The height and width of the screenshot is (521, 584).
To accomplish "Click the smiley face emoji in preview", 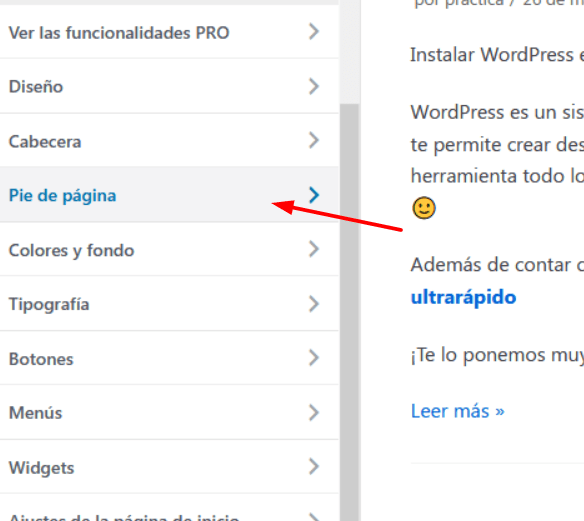I will 424,208.
